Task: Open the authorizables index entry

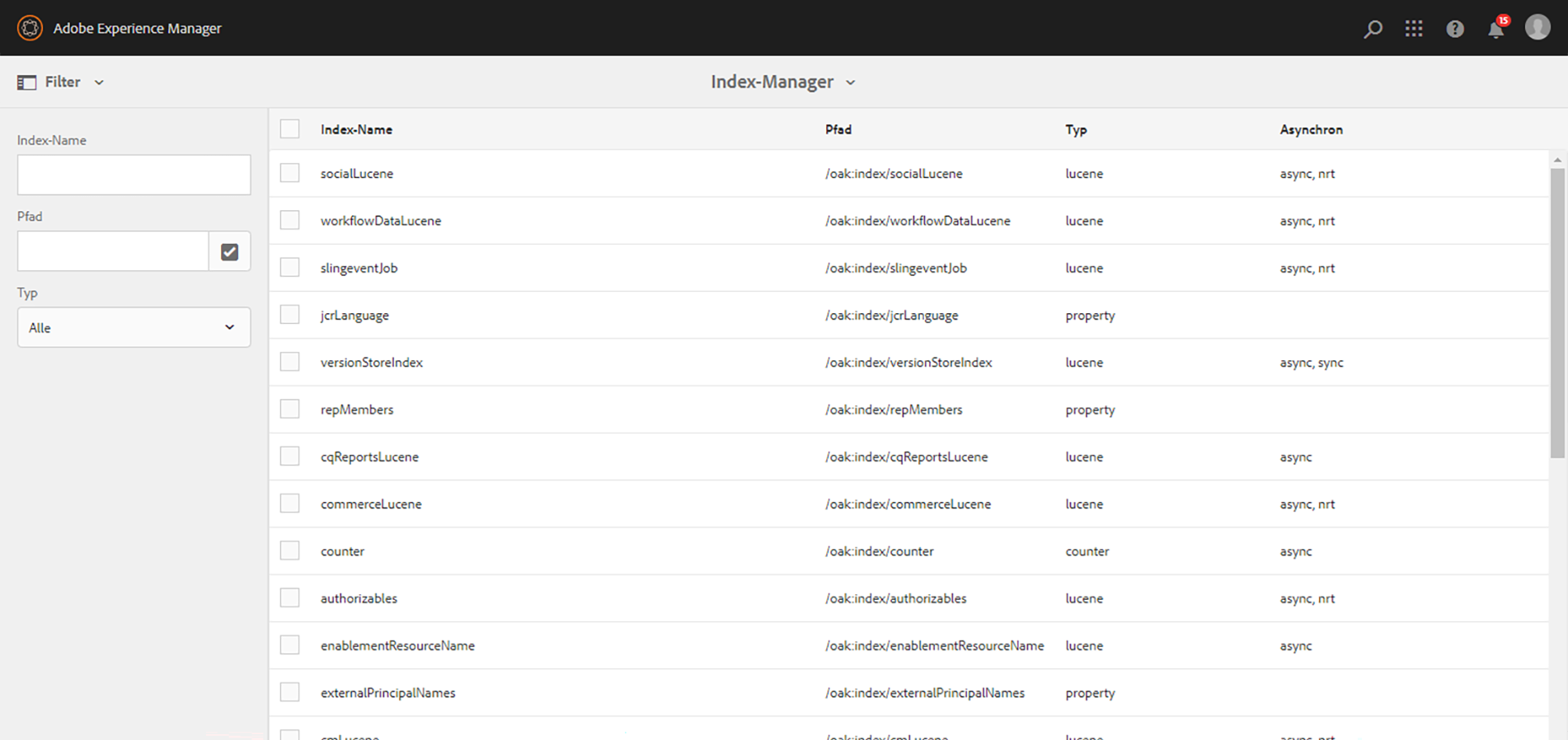Action: pyautogui.click(x=359, y=598)
